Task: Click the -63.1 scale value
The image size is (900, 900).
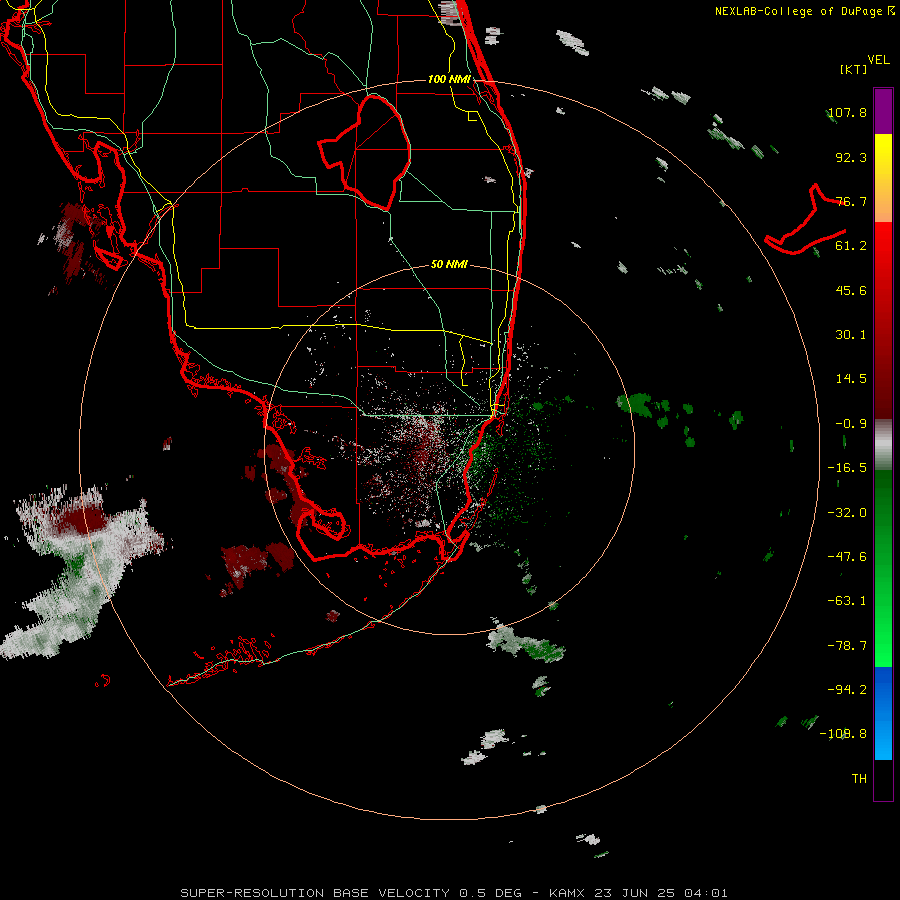Action: 847,601
